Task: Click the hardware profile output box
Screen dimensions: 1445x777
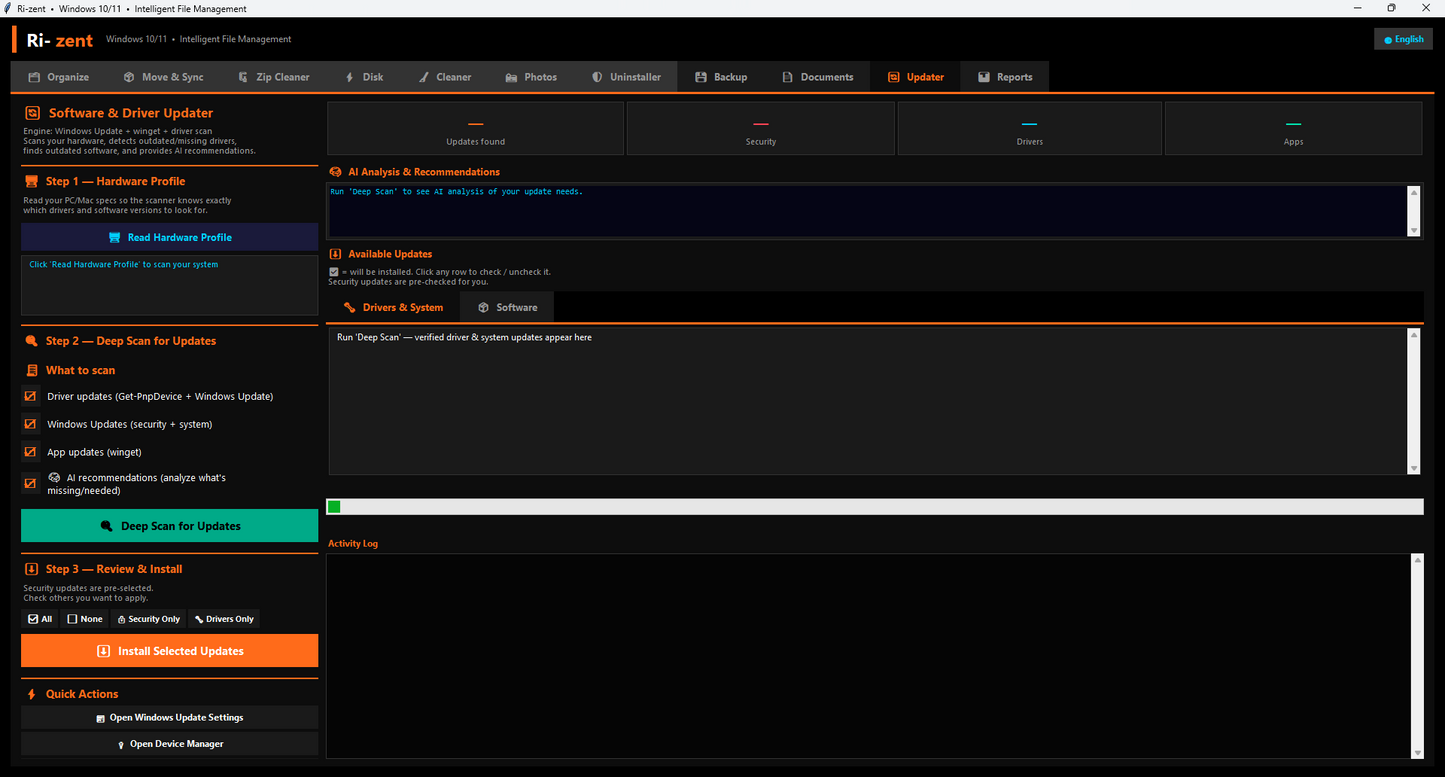Action: (170, 285)
